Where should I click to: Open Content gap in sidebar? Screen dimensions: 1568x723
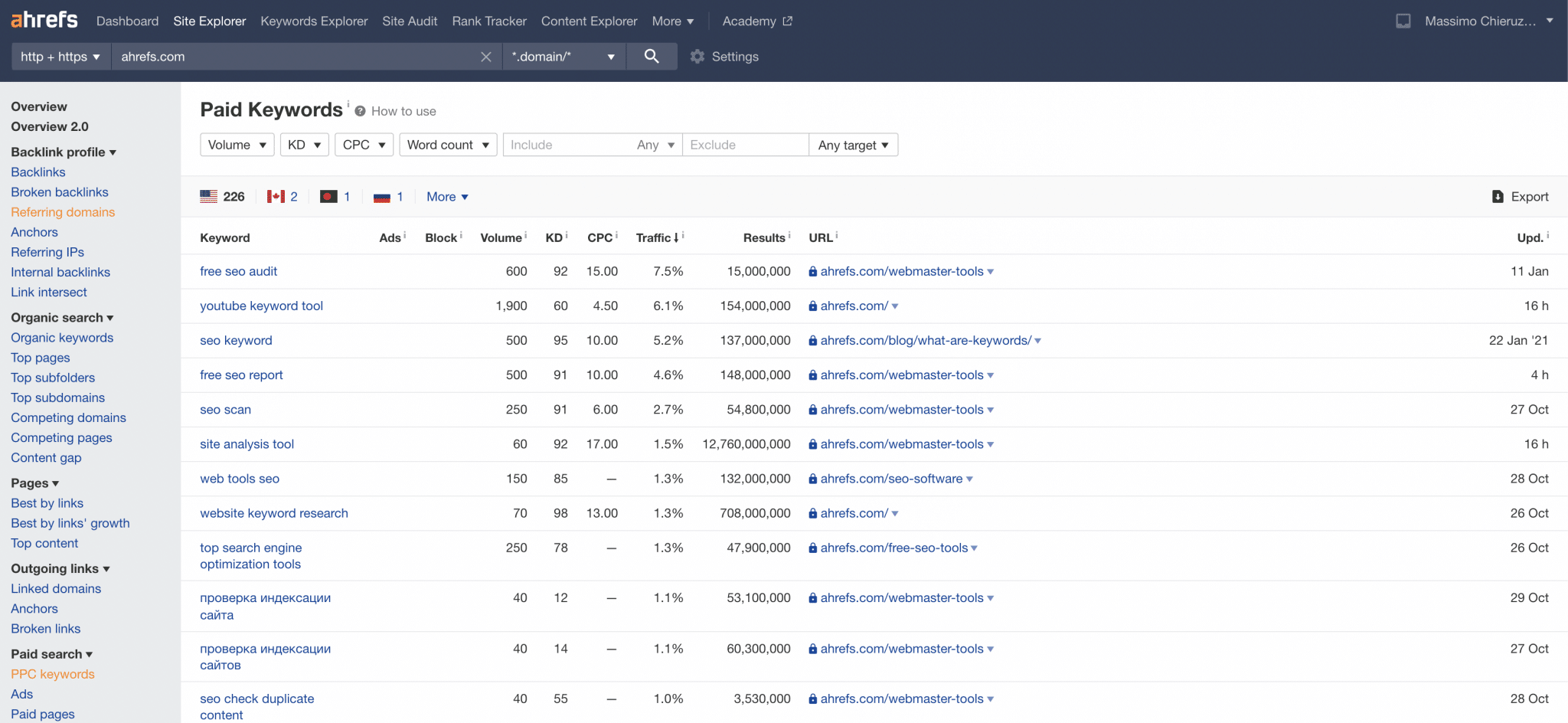click(46, 457)
